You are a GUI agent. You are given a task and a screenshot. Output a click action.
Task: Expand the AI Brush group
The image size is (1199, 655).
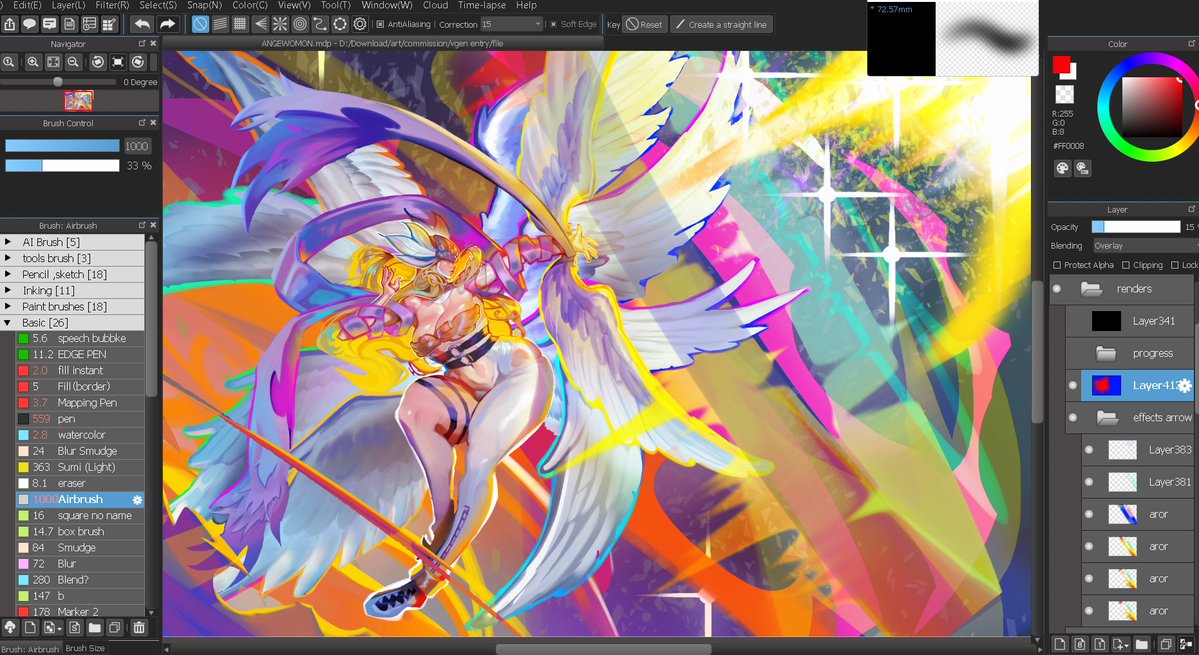(8, 242)
